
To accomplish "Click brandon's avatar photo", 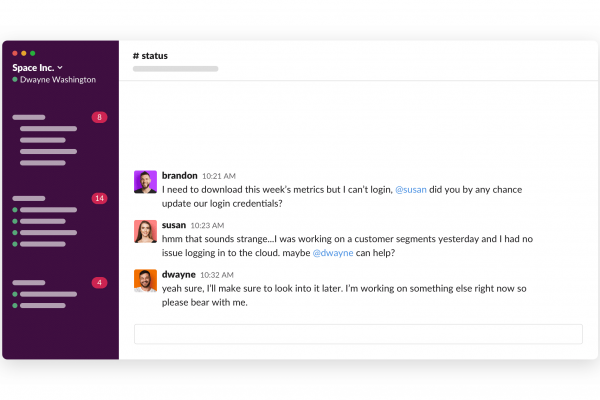I will 145,182.
